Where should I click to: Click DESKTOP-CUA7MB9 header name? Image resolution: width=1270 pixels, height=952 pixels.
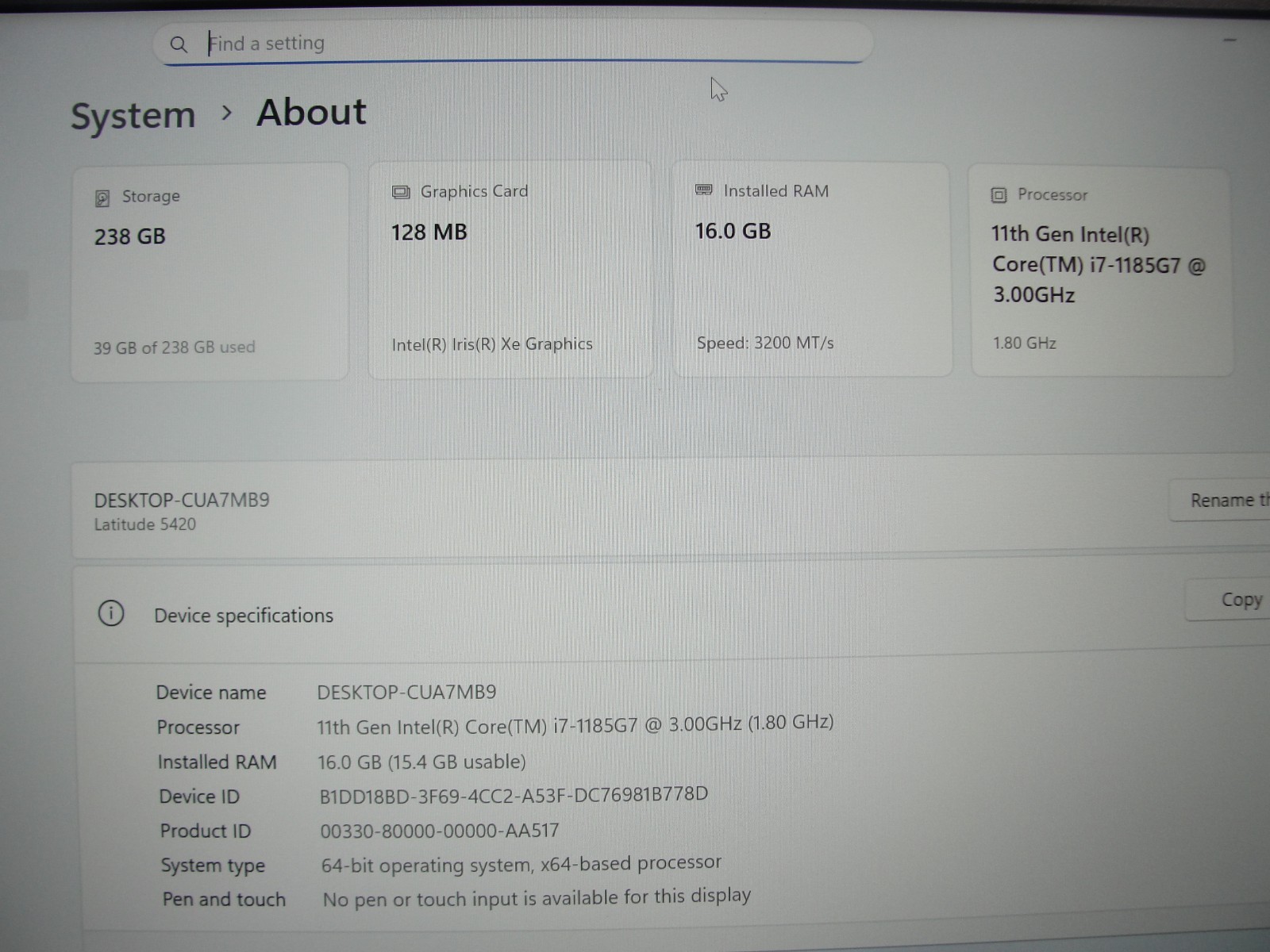182,500
